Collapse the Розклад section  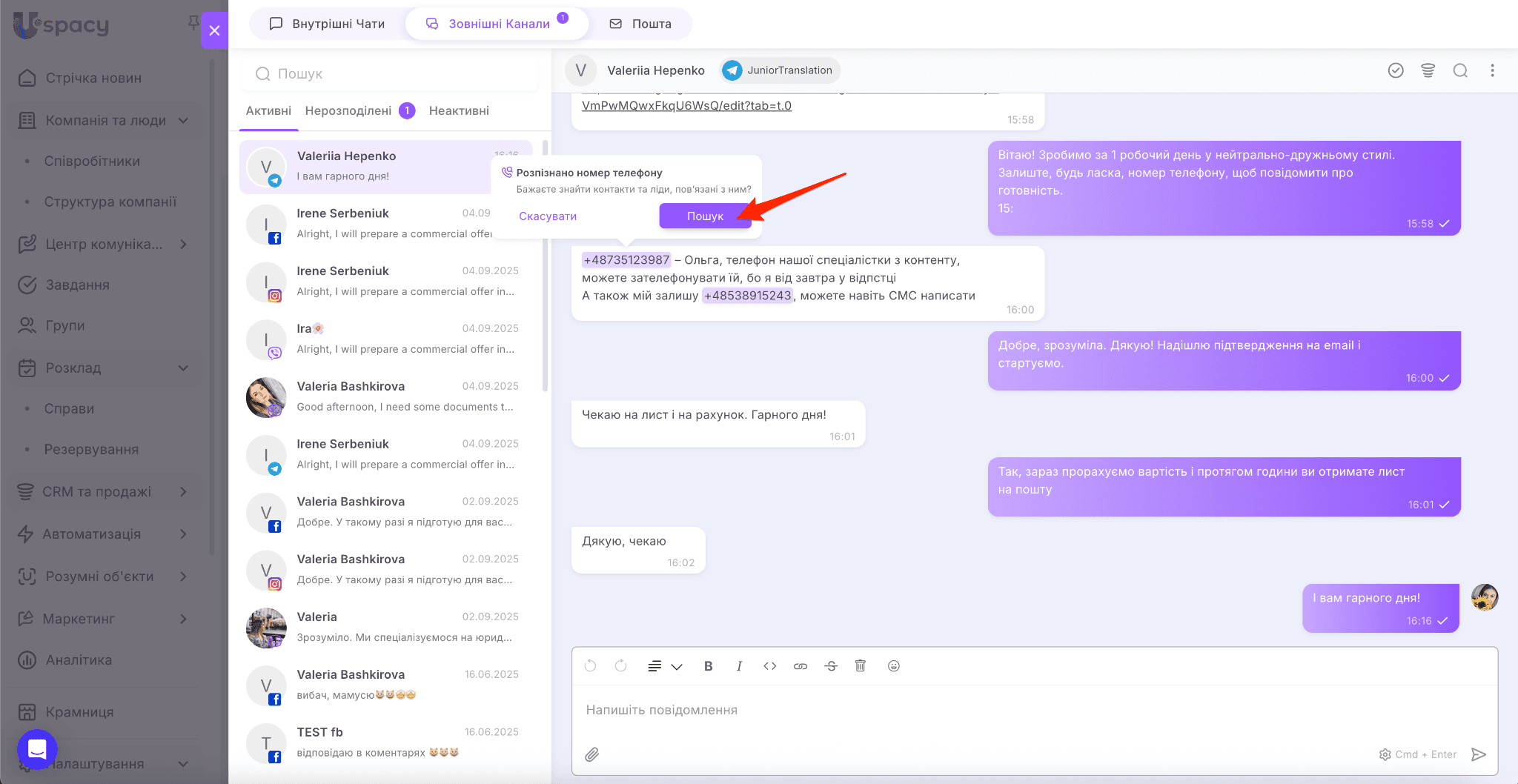[x=105, y=368]
